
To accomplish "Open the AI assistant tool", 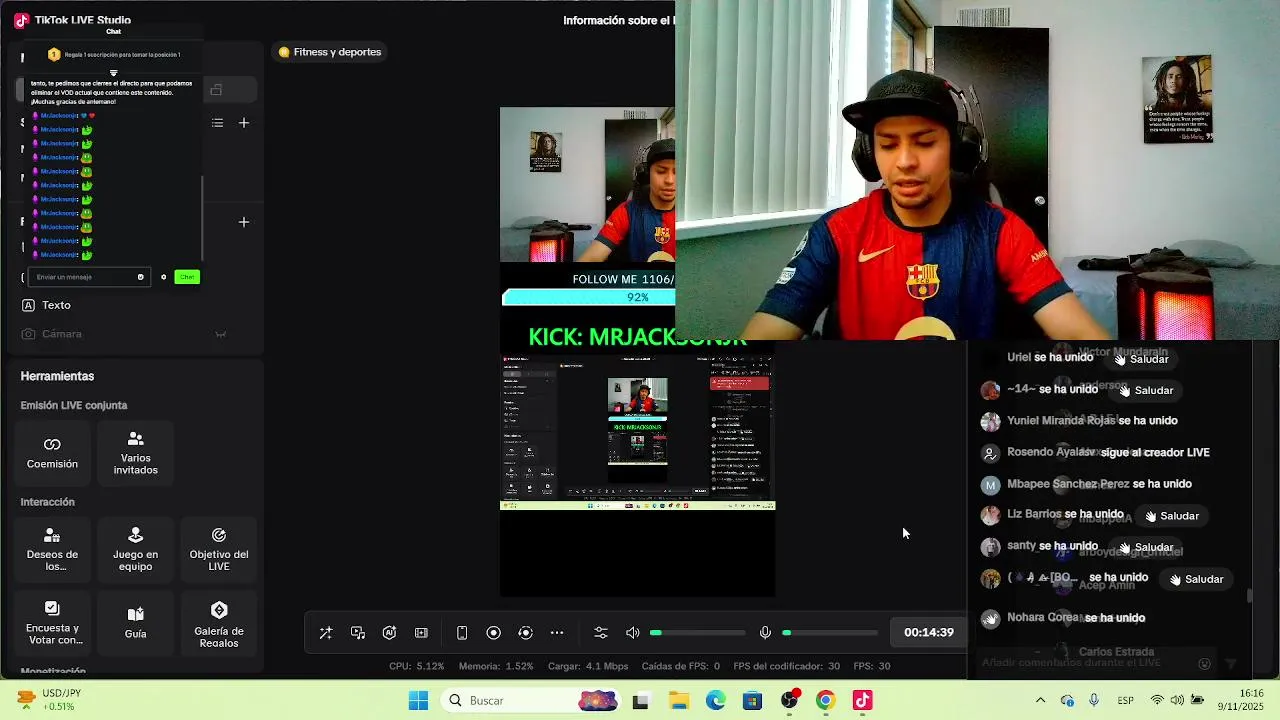I will (x=390, y=633).
